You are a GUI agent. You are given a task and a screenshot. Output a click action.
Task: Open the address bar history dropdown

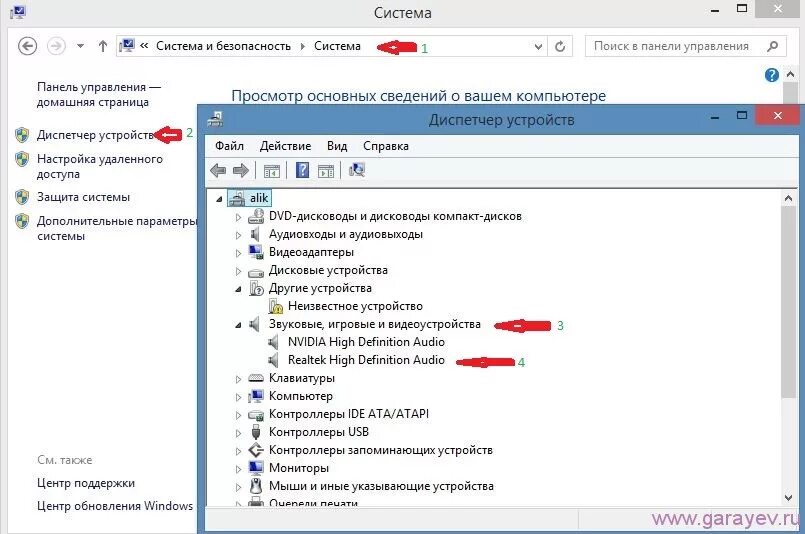[x=538, y=47]
